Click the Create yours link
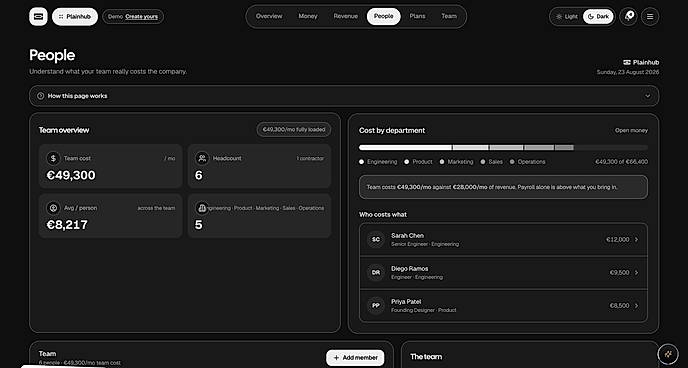Image resolution: width=688 pixels, height=368 pixels. [x=141, y=17]
